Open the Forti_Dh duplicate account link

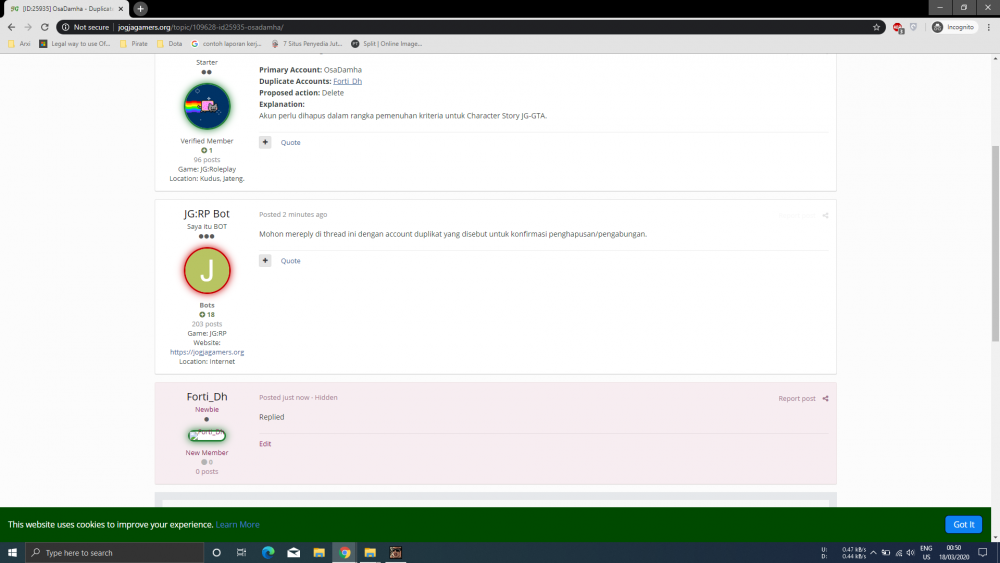348,81
